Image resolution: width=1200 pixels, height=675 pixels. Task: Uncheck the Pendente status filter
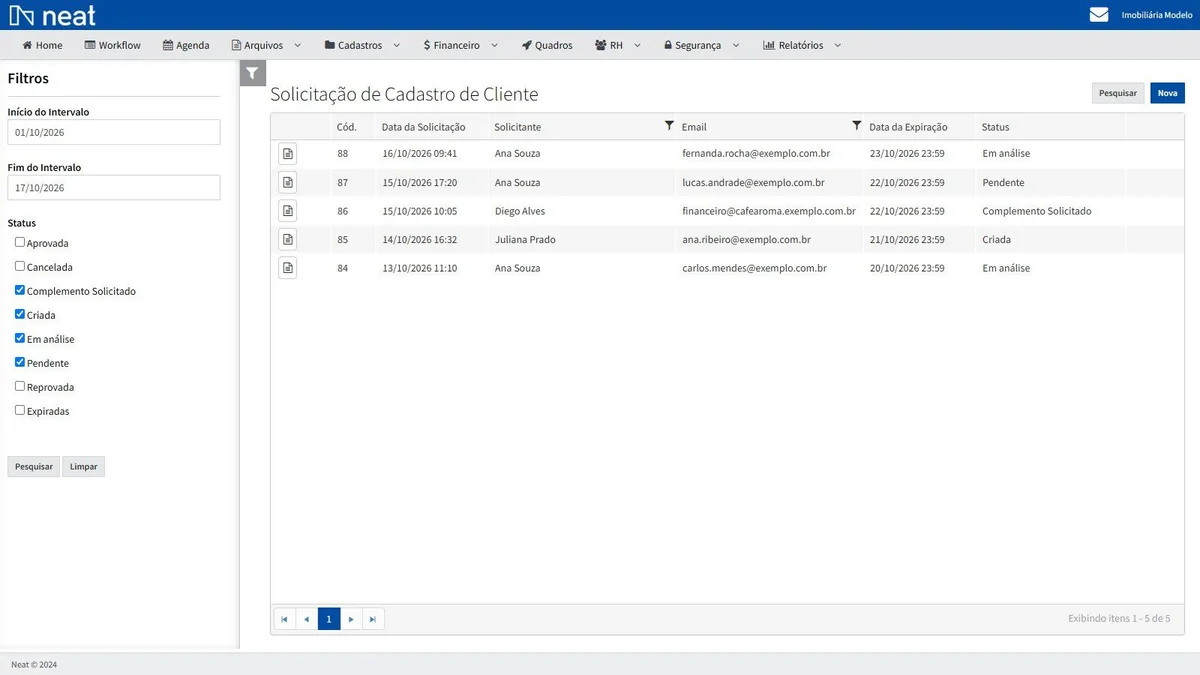pyautogui.click(x=20, y=362)
